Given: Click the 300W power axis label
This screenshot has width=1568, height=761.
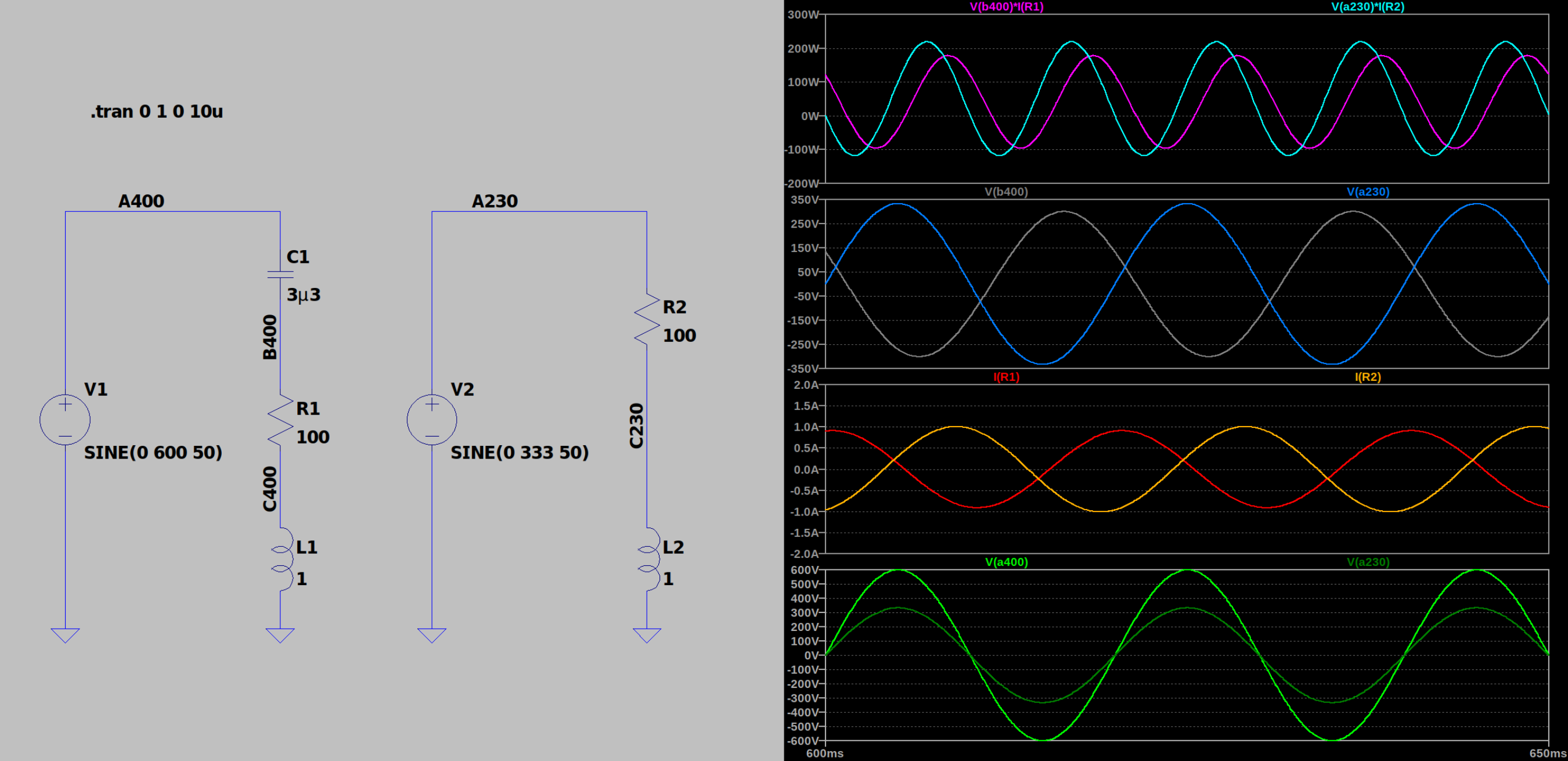Looking at the screenshot, I should coord(803,15).
